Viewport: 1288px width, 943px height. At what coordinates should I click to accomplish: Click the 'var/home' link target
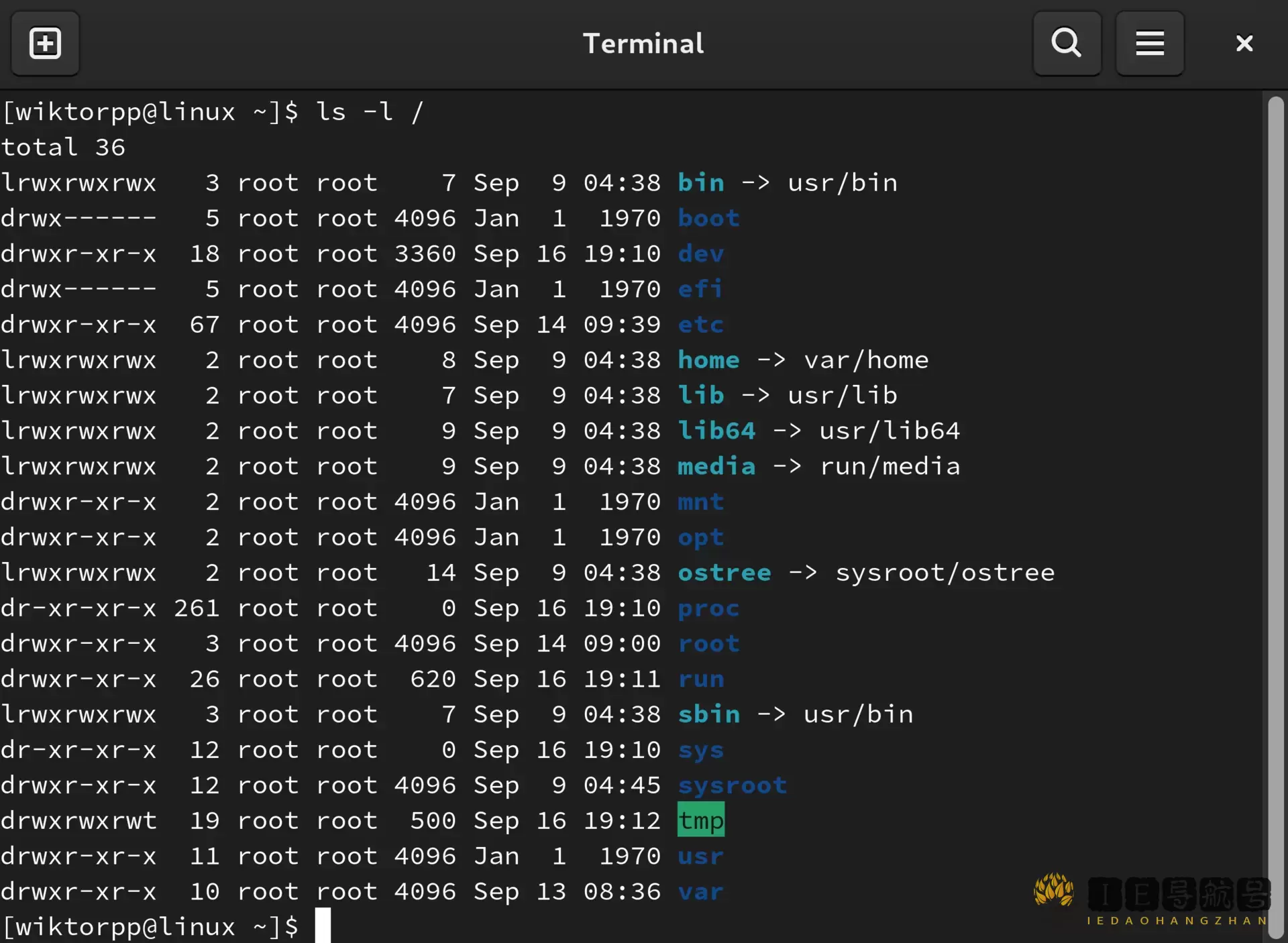point(866,360)
